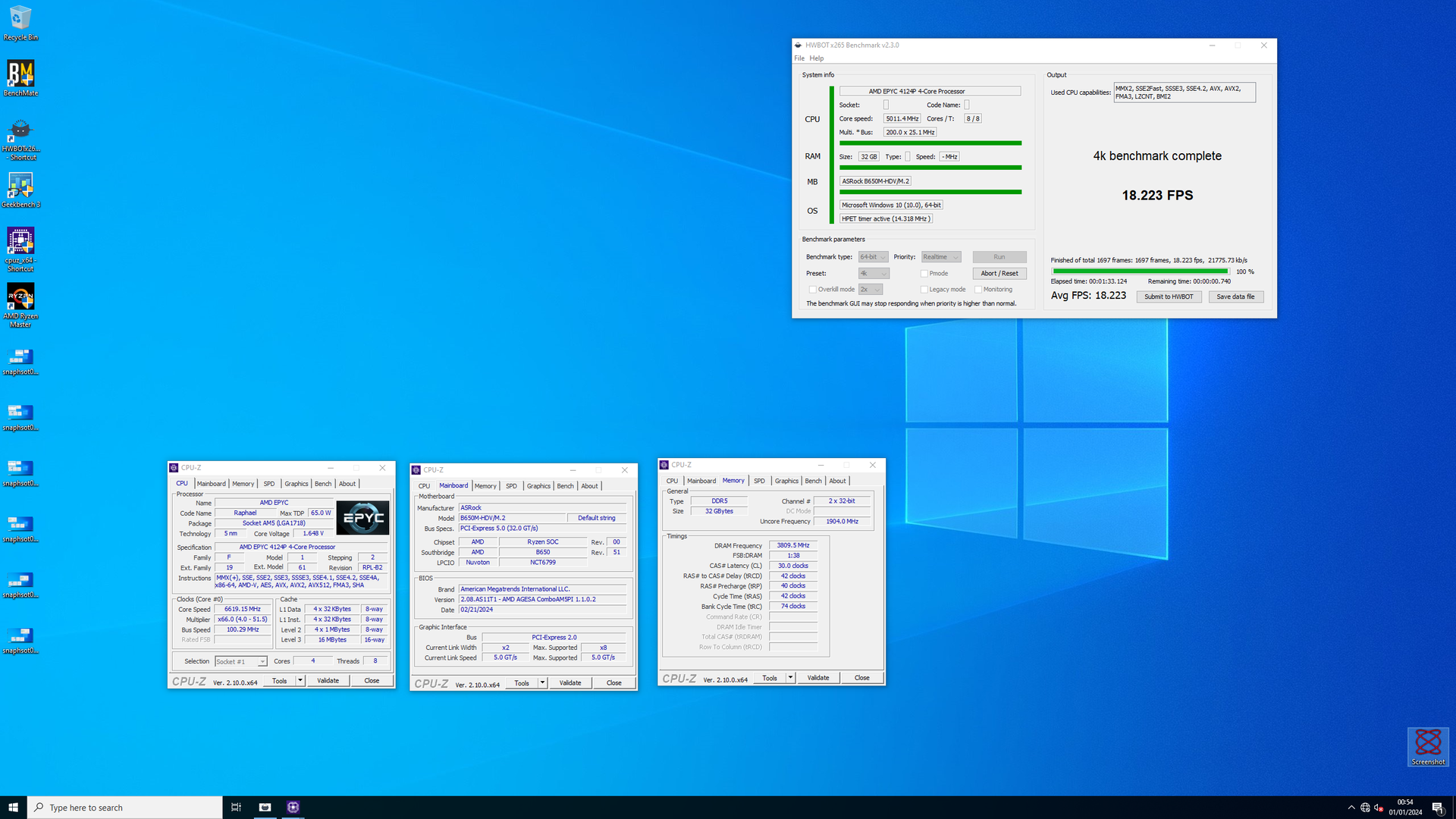
Task: Enable the Overkill mode checkbox
Action: (812, 290)
